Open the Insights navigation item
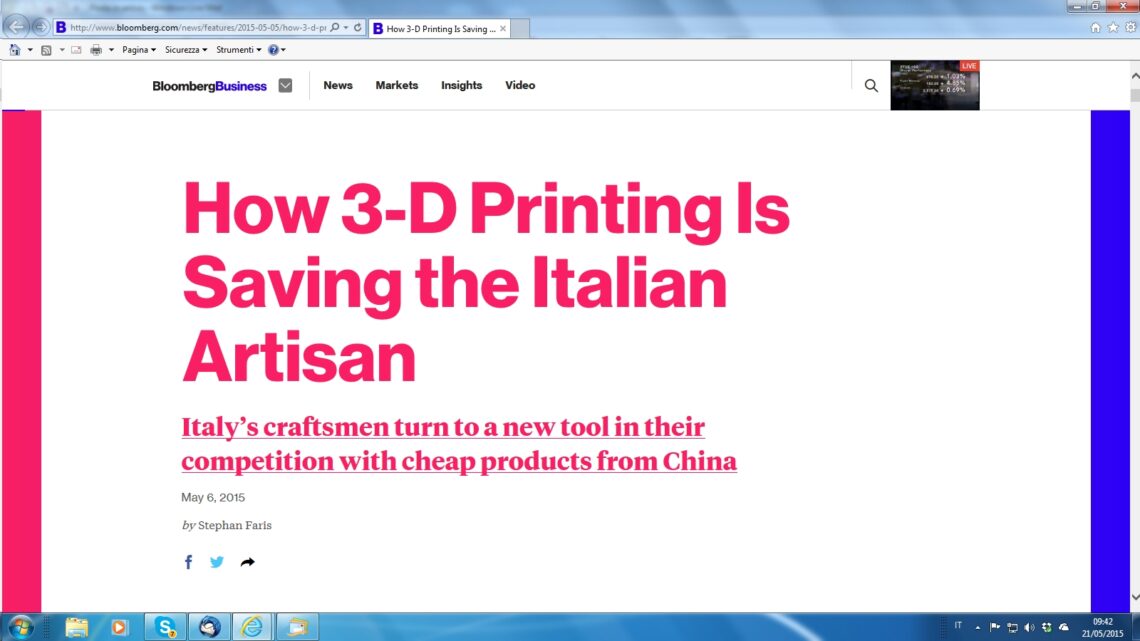 tap(461, 86)
